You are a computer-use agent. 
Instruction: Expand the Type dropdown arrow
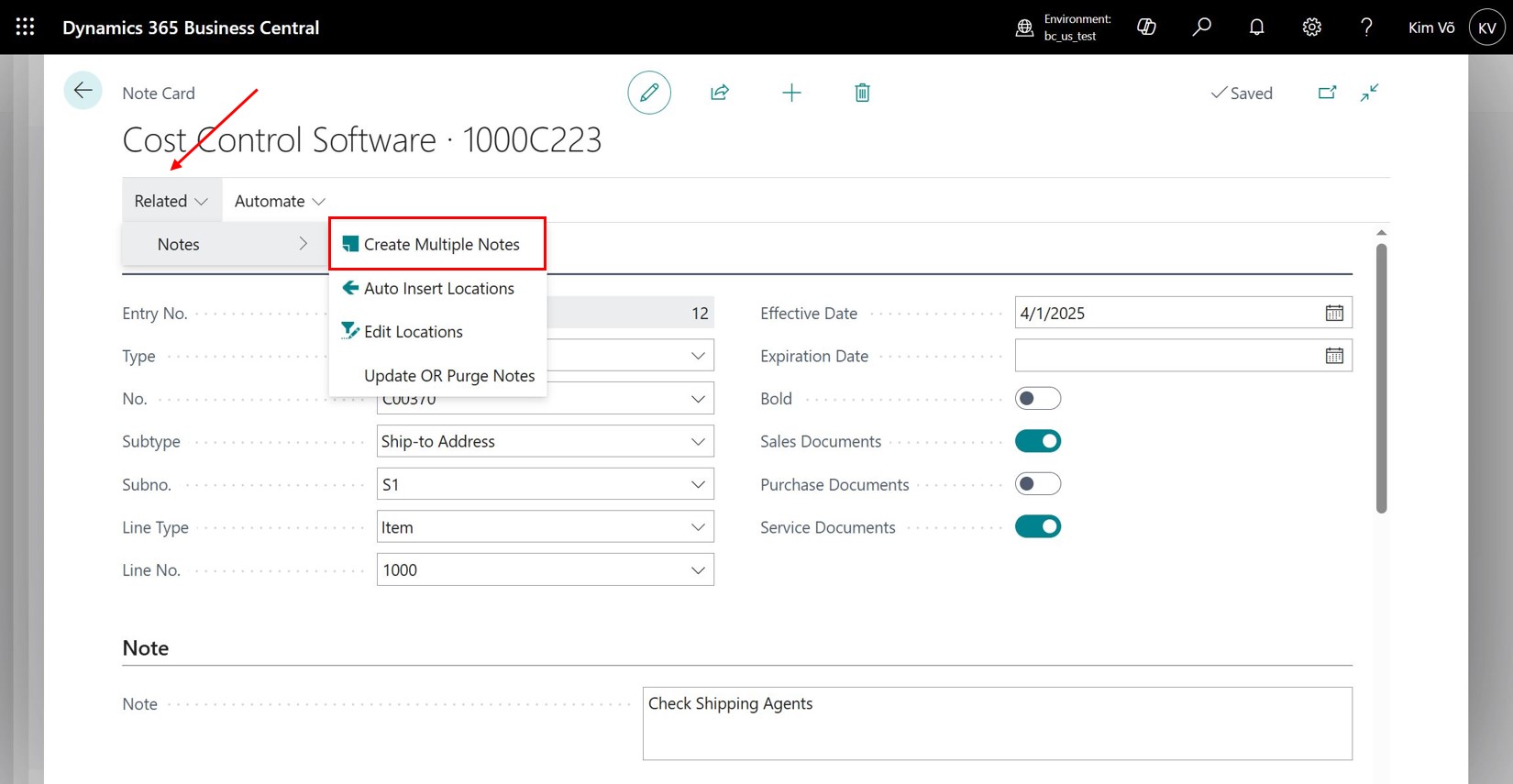coord(698,356)
